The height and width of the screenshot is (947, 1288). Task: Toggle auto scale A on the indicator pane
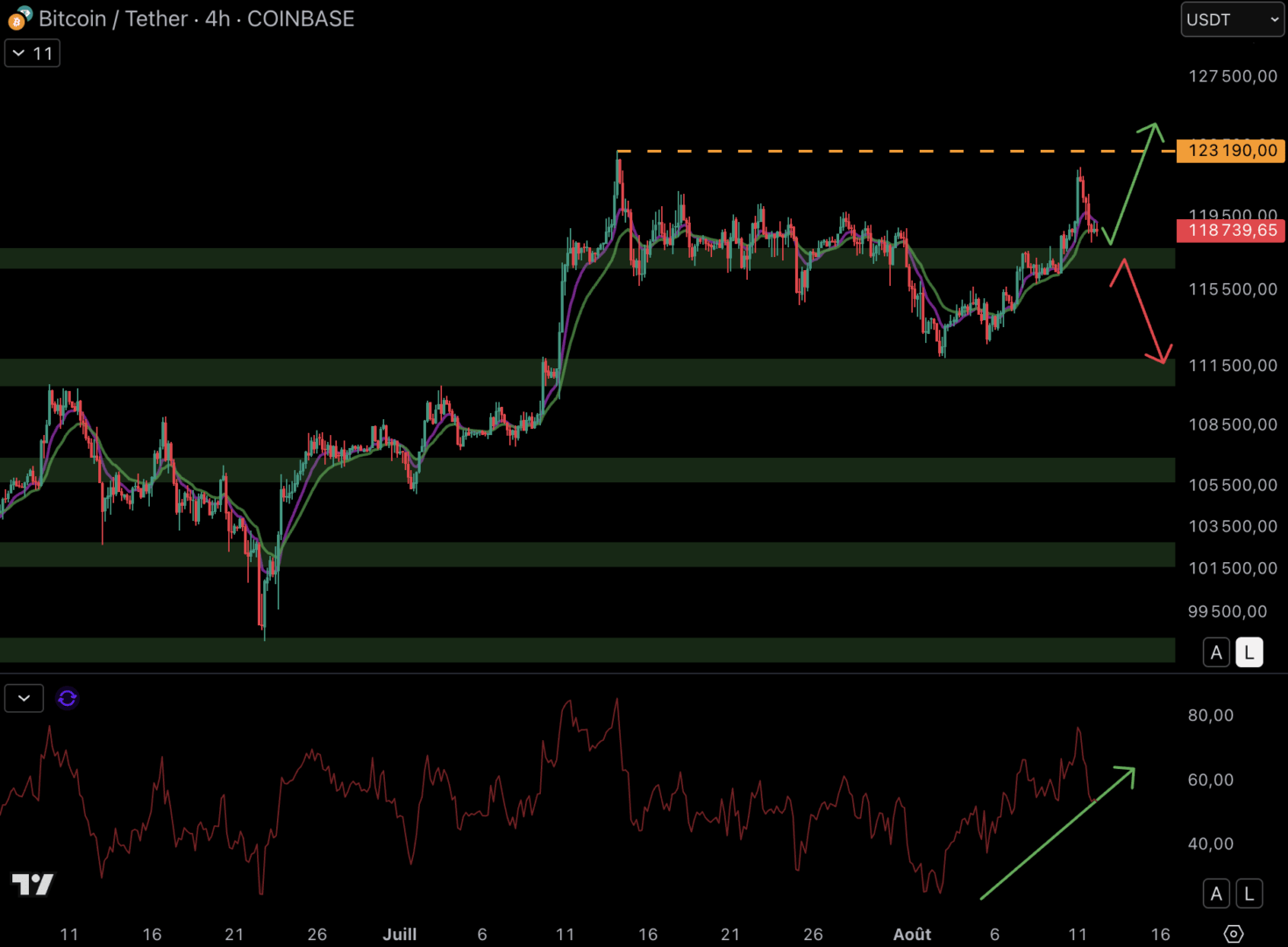(1216, 894)
